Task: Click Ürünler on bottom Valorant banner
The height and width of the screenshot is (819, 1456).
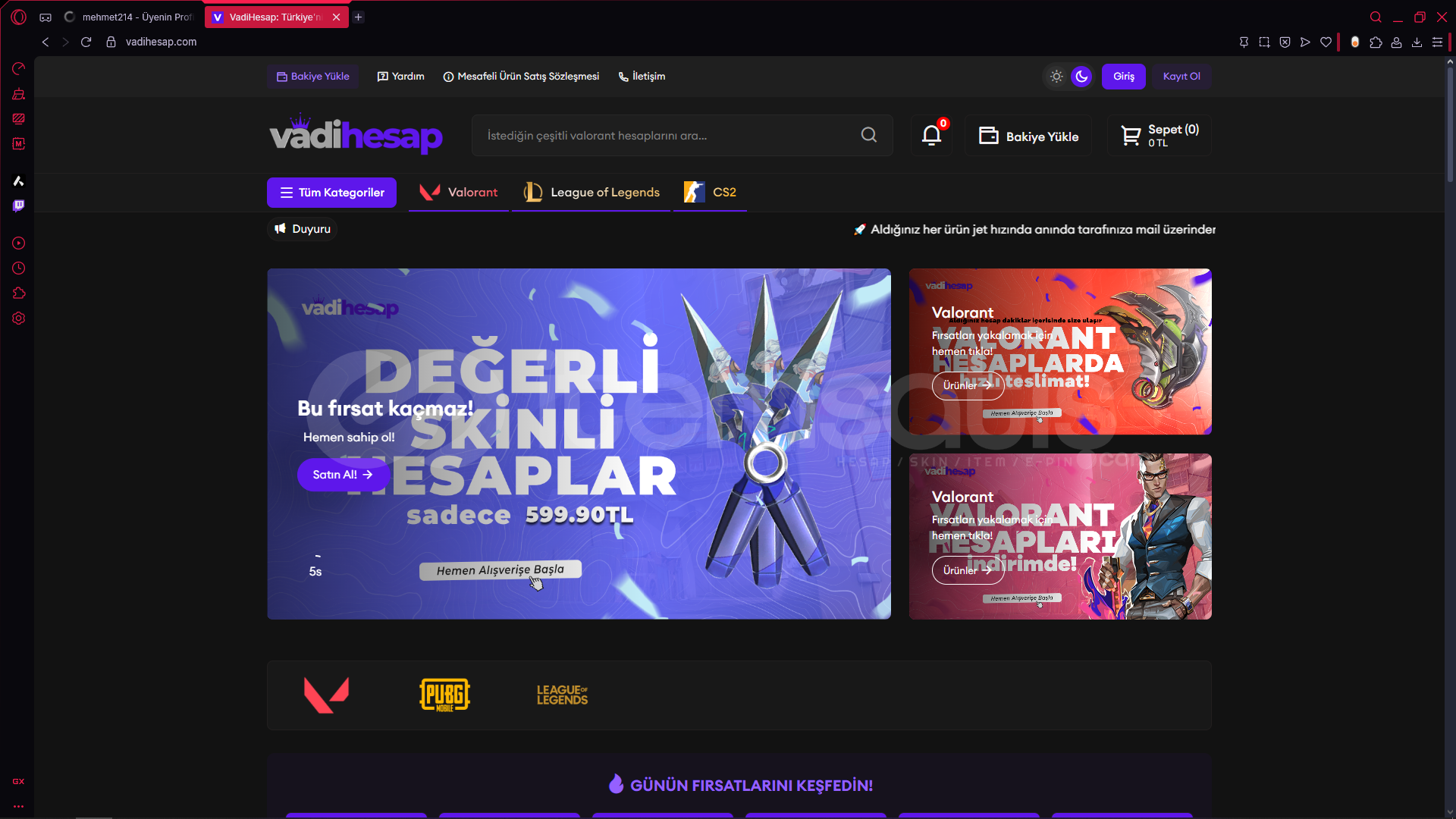Action: [968, 571]
